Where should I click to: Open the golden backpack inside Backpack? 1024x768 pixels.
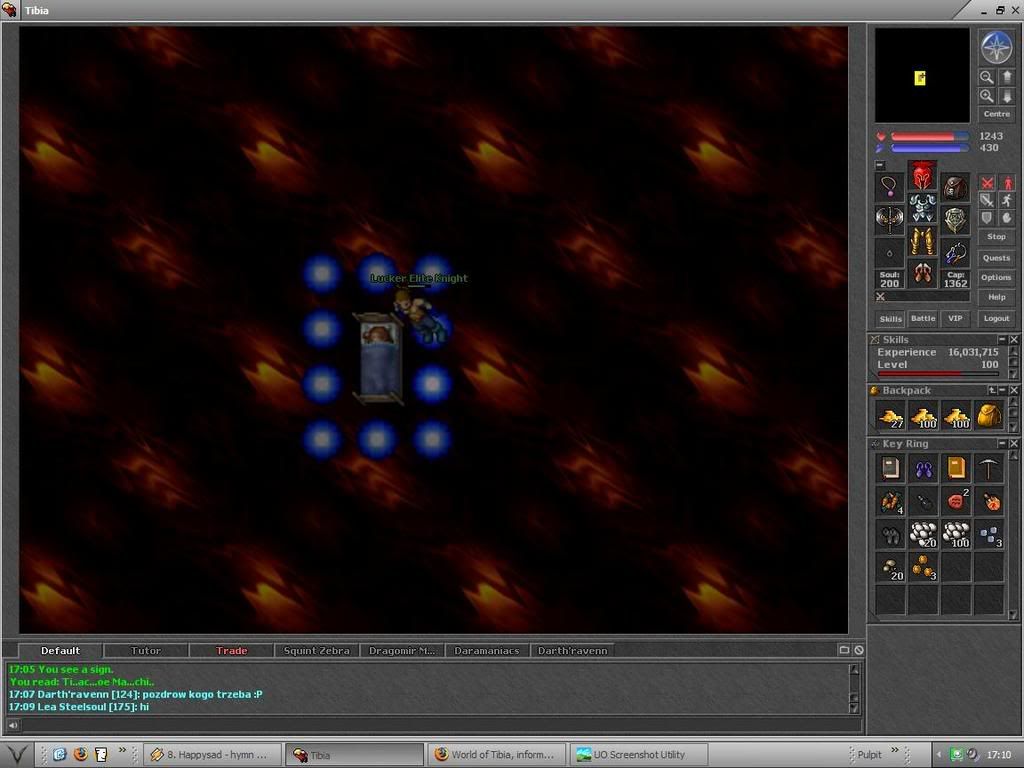[x=989, y=417]
